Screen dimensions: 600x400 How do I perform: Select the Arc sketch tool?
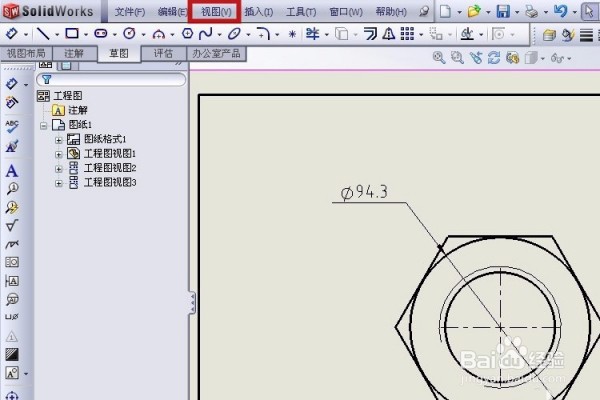[158, 34]
